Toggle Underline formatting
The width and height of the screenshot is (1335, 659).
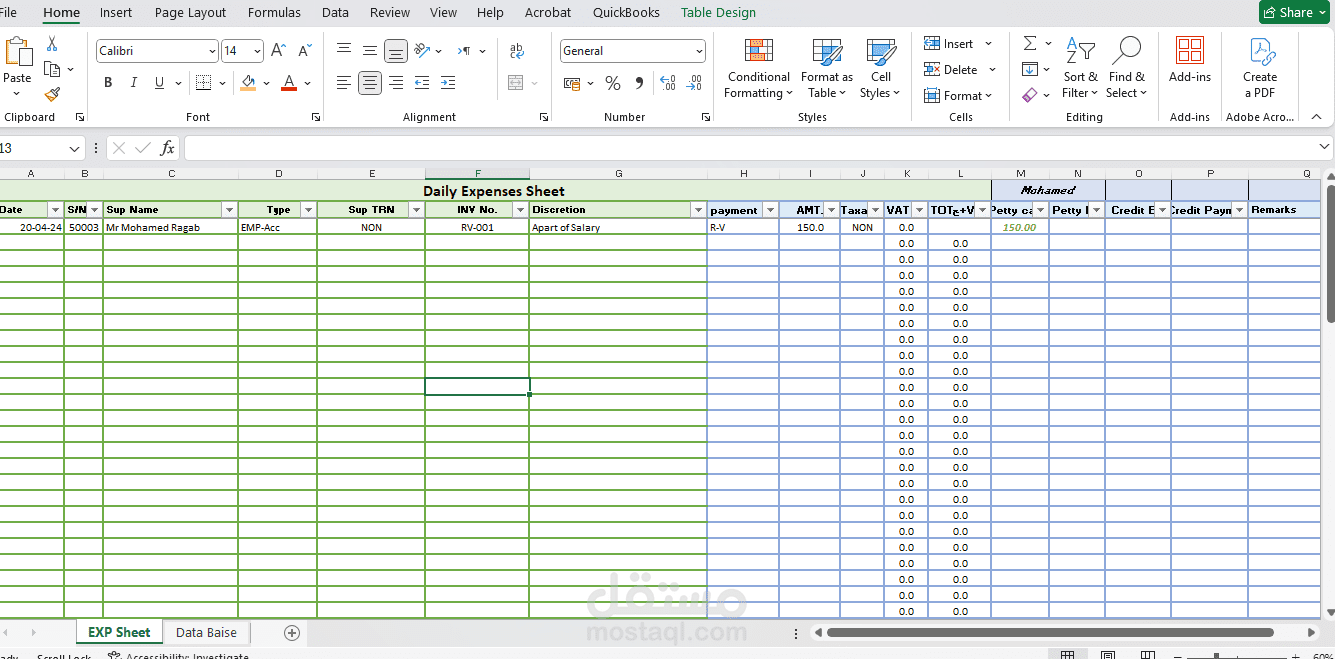[159, 83]
